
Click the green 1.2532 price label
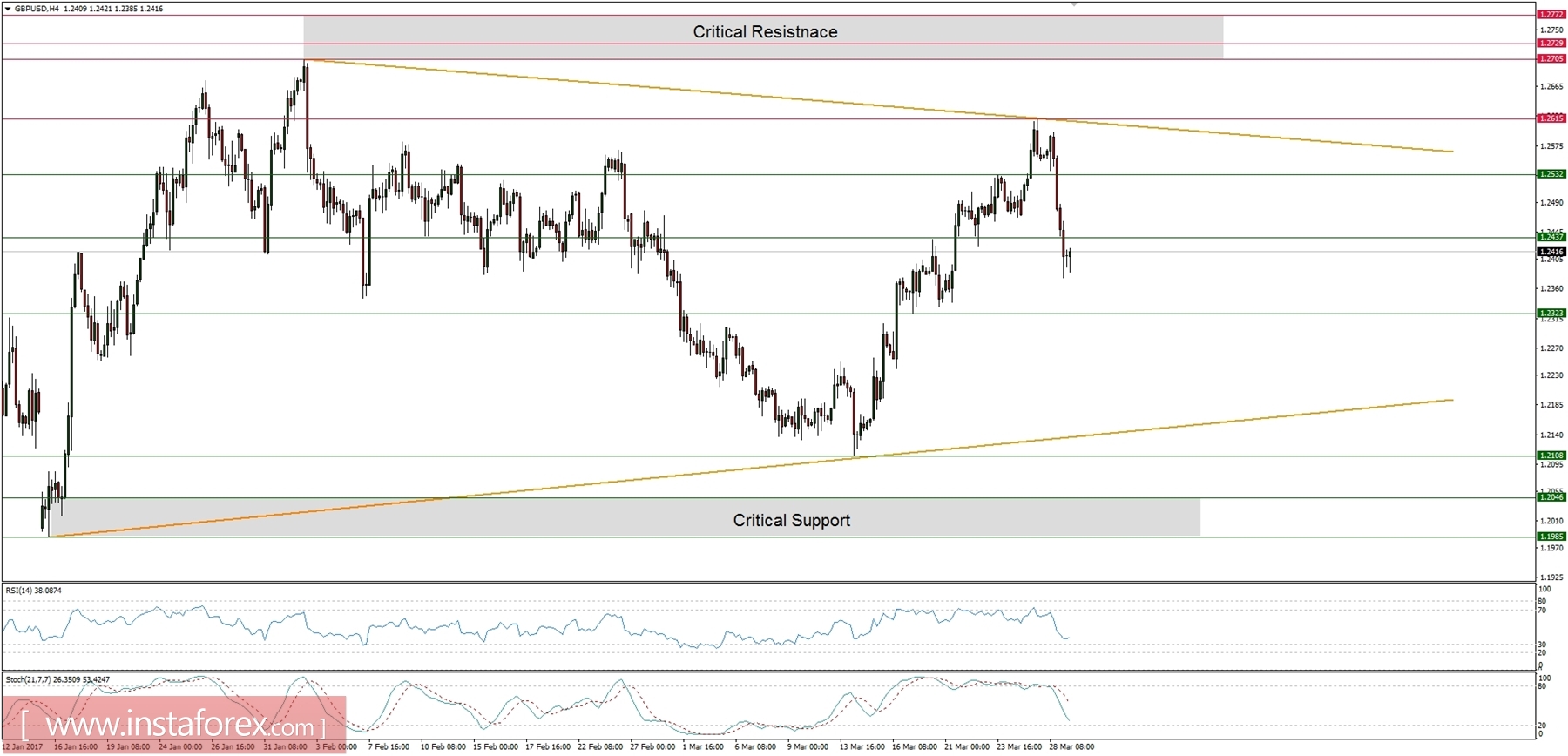coord(1551,174)
